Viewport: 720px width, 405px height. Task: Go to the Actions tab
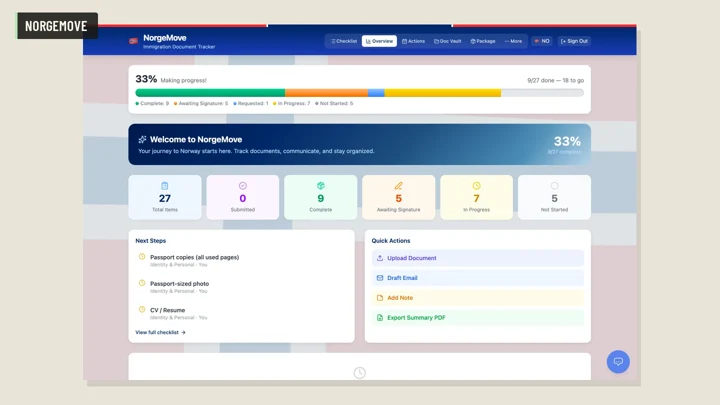[413, 41]
